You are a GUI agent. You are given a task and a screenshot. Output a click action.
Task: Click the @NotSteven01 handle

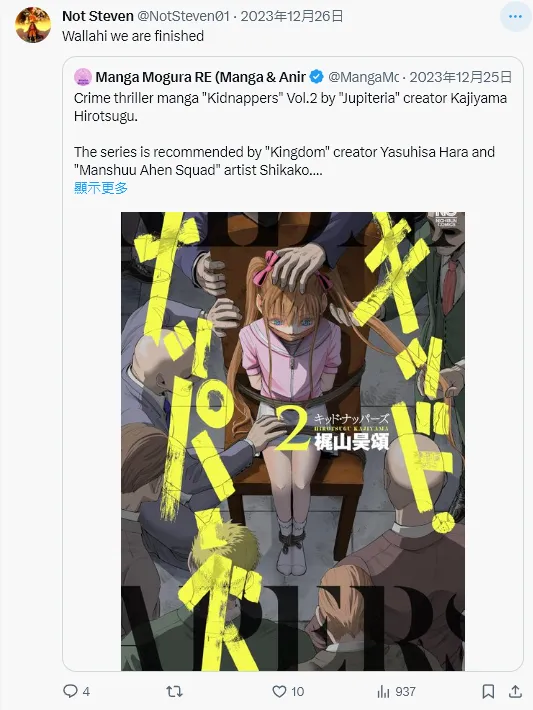tap(183, 16)
